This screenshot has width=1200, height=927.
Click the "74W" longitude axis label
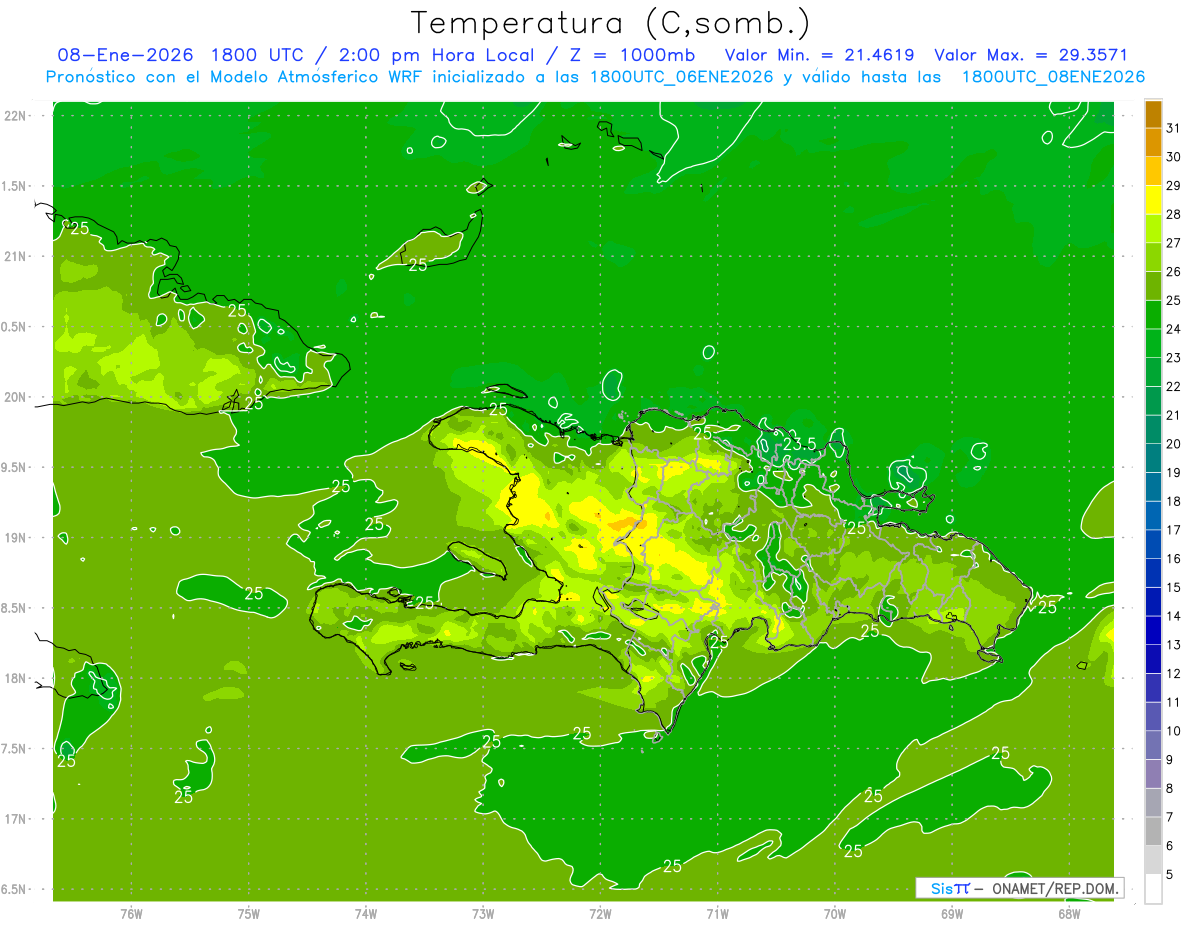pyautogui.click(x=365, y=913)
